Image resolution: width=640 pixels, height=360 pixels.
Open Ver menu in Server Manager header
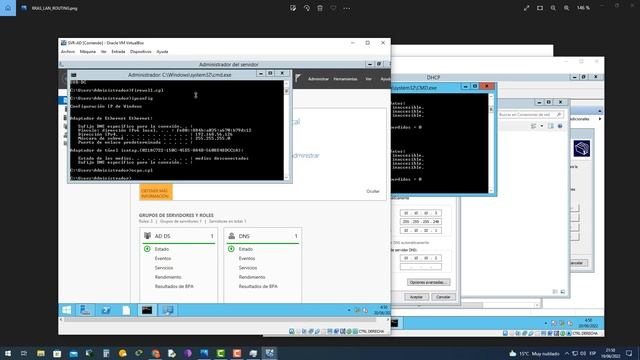click(x=369, y=79)
